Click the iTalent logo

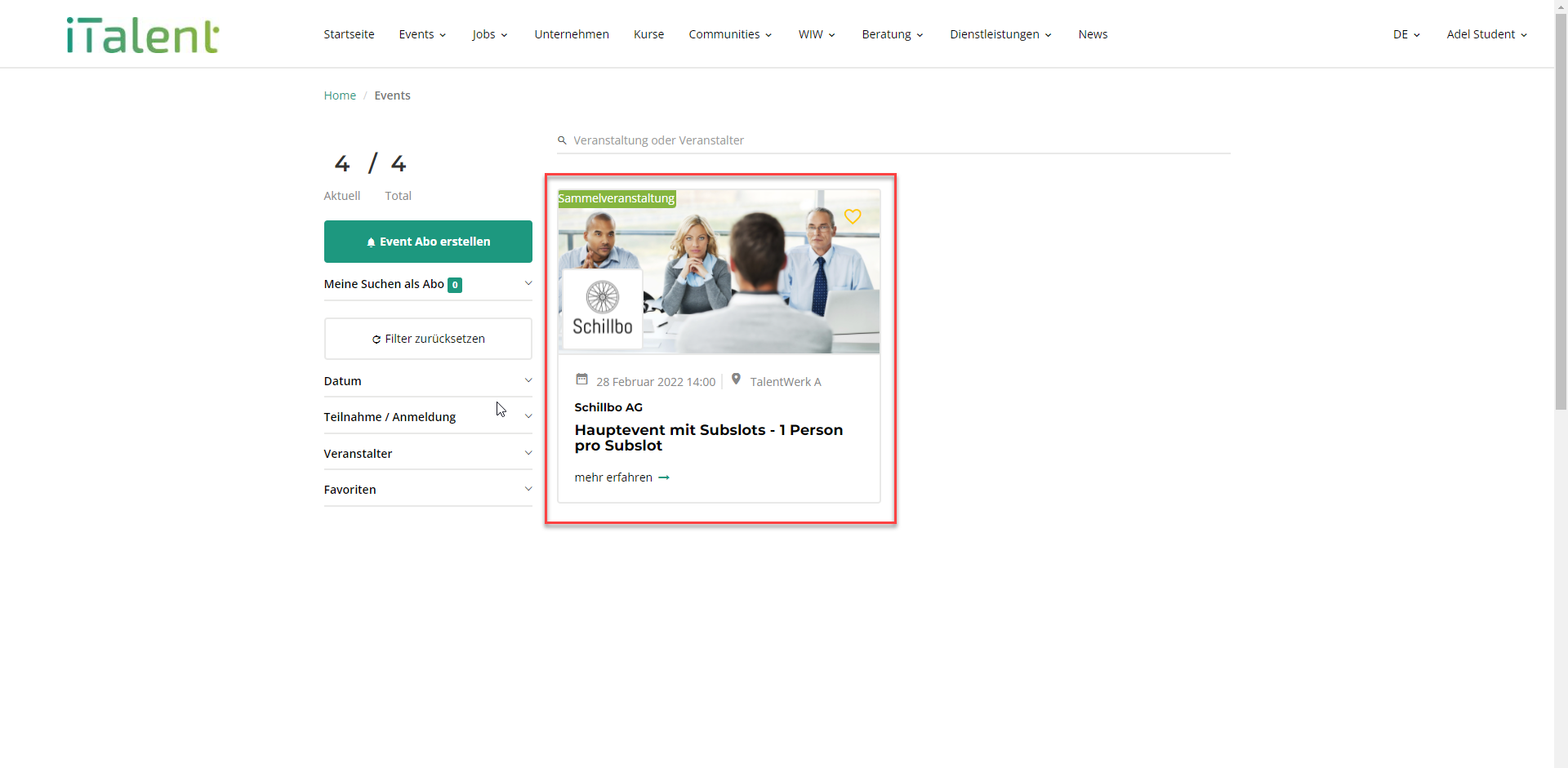(x=143, y=35)
